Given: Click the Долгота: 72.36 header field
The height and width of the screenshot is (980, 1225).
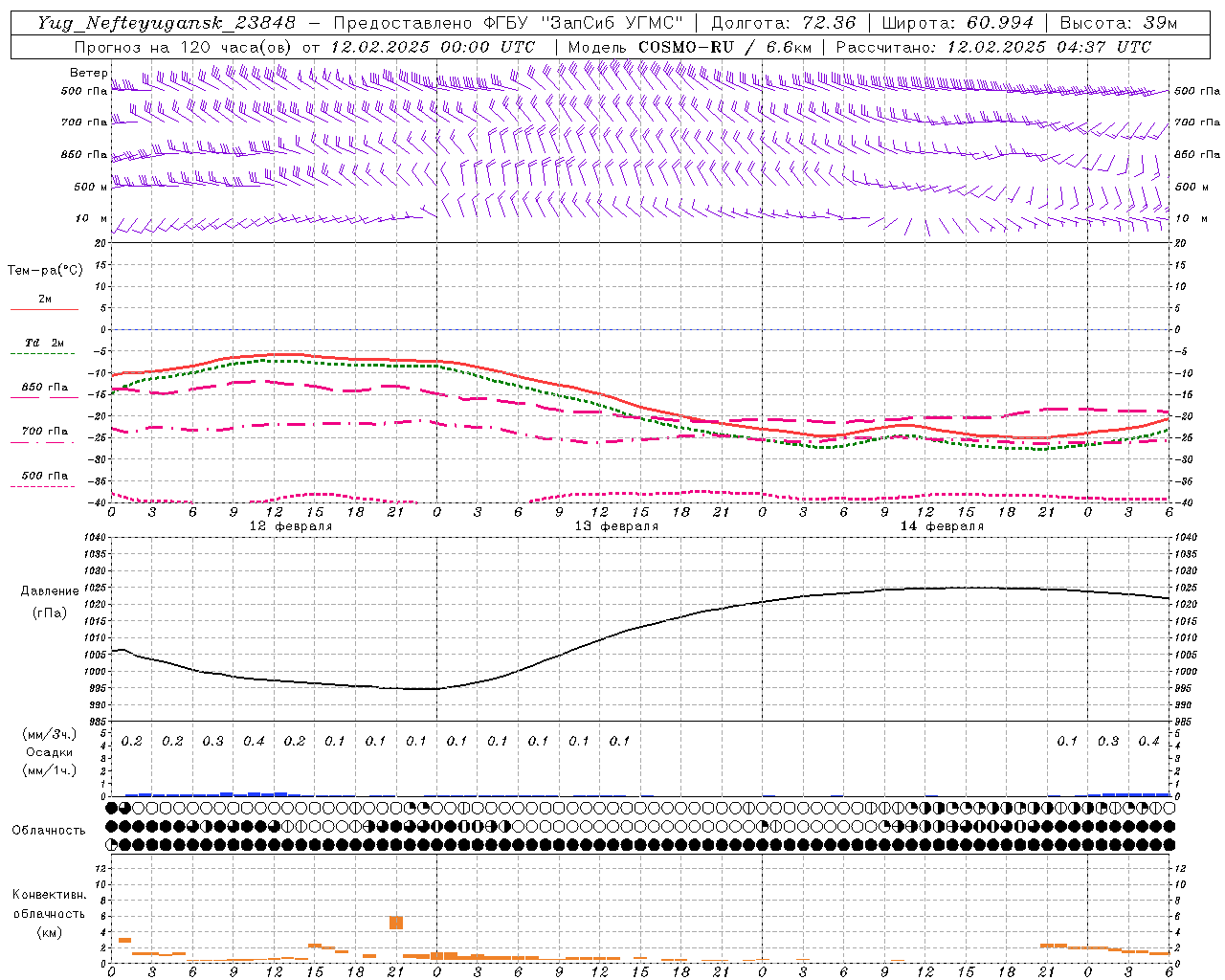Looking at the screenshot, I should pos(783,23).
